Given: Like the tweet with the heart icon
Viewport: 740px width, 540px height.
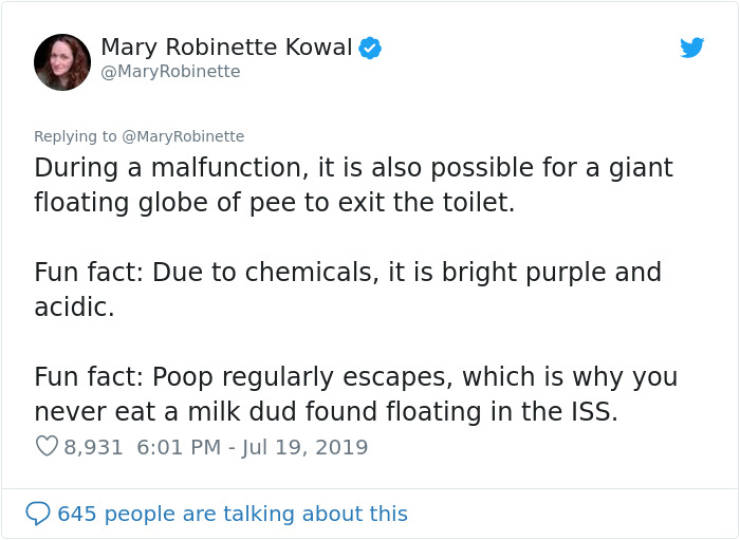Looking at the screenshot, I should pos(47,446).
